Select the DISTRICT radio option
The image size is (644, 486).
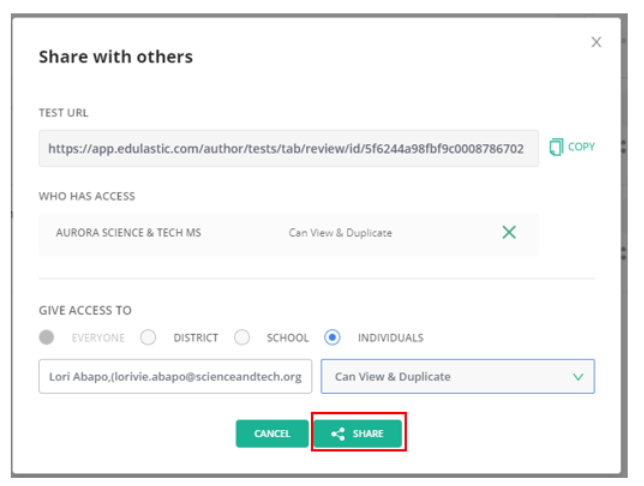tap(148, 337)
